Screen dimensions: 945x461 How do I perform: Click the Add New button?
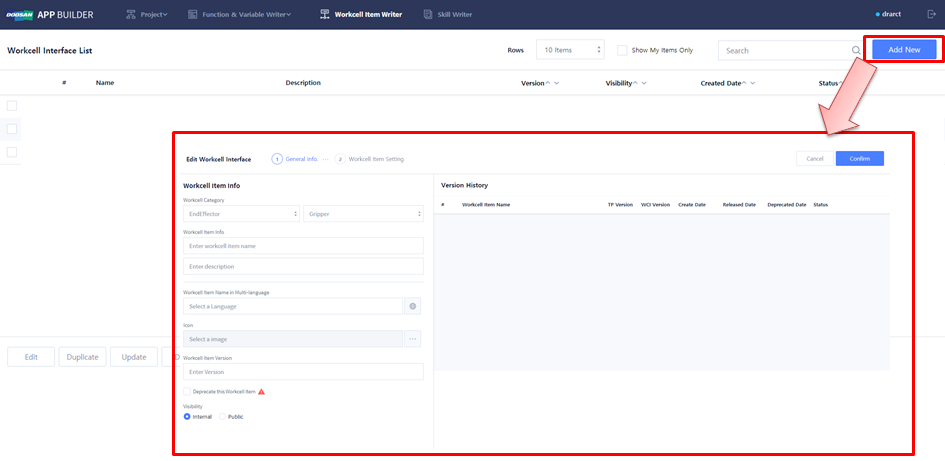pyautogui.click(x=904, y=50)
